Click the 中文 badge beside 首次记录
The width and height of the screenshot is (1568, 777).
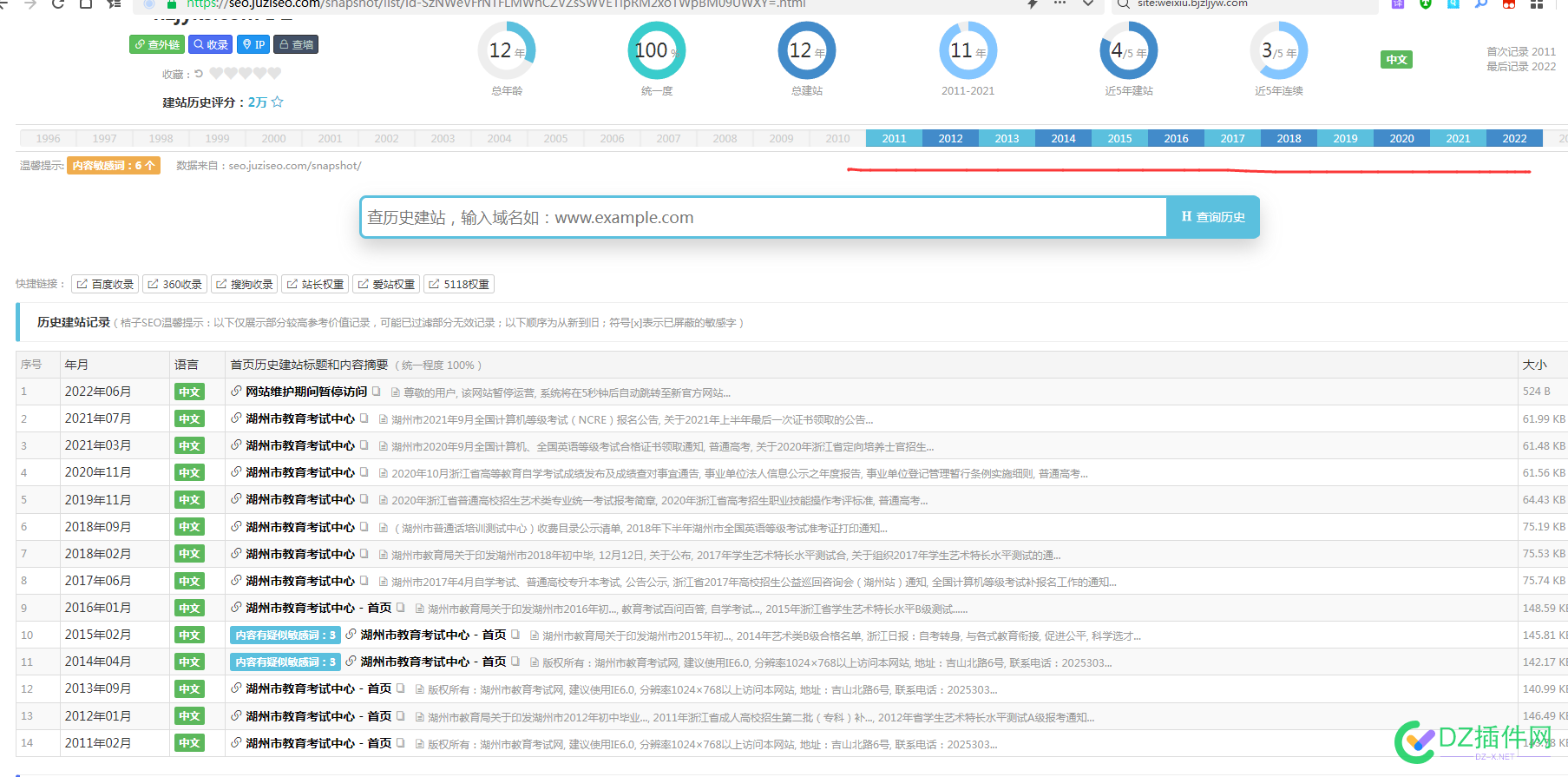[x=1396, y=59]
